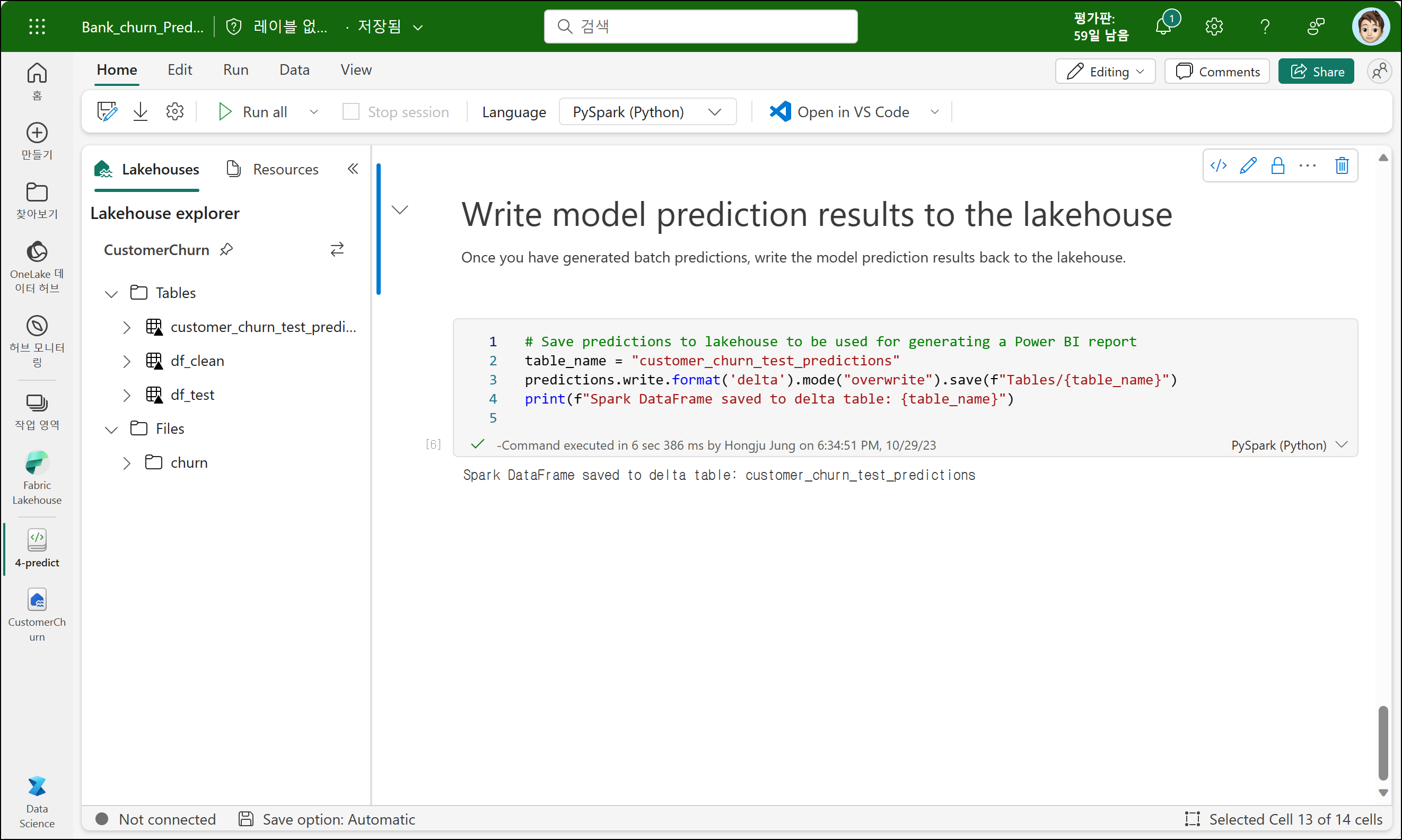Expand the df_clean table node

(127, 361)
